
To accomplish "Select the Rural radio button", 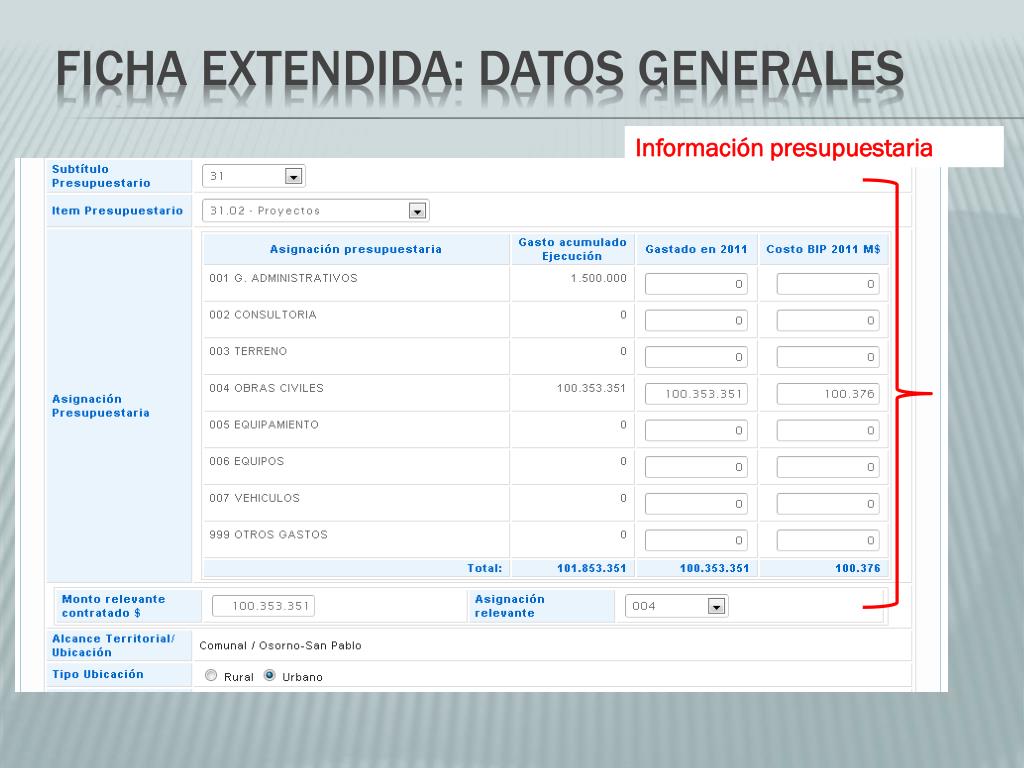I will 211,675.
